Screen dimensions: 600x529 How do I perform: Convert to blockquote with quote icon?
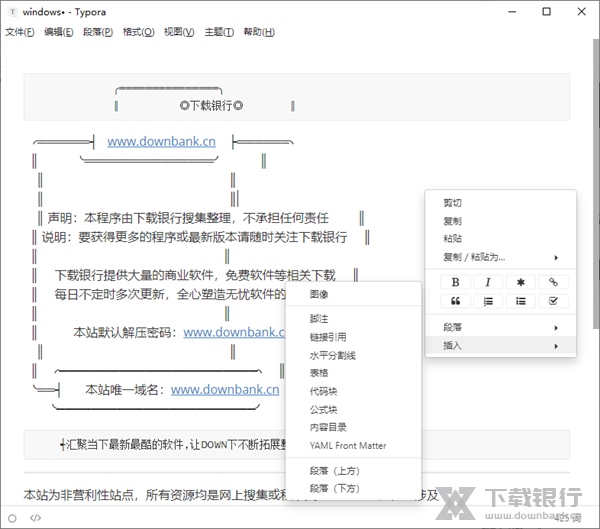point(455,301)
